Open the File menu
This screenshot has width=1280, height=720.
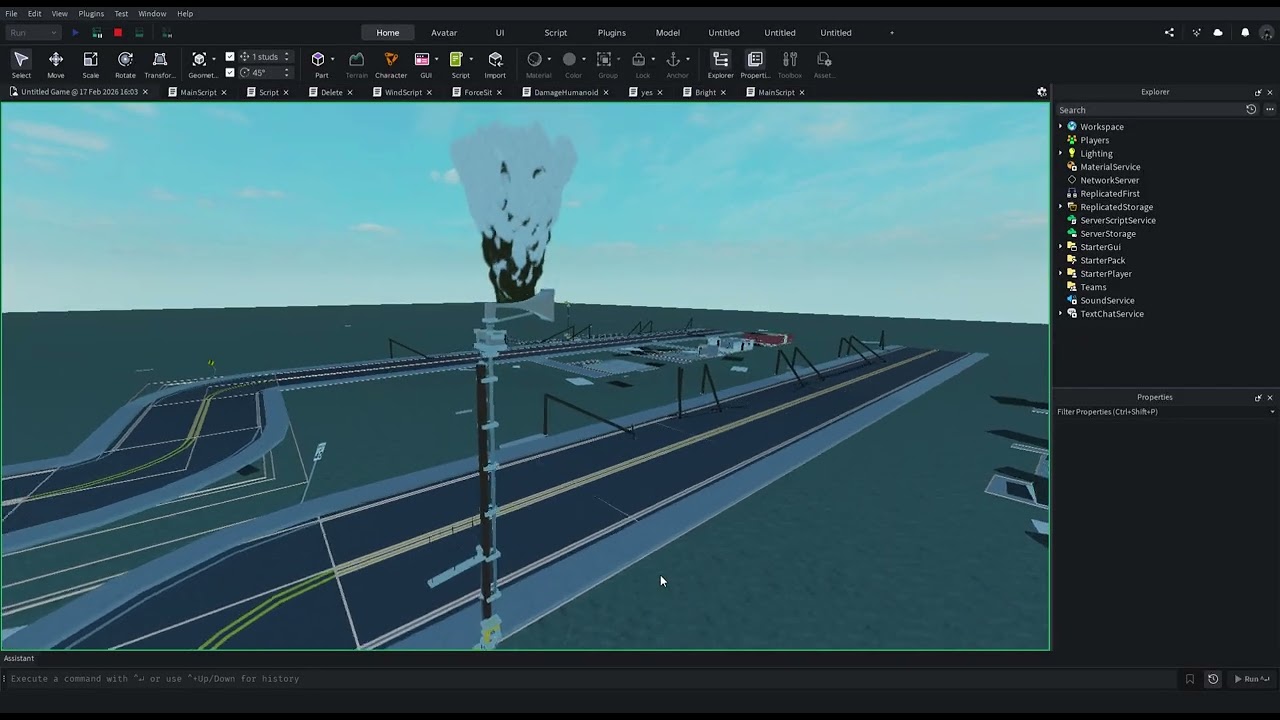coord(11,14)
